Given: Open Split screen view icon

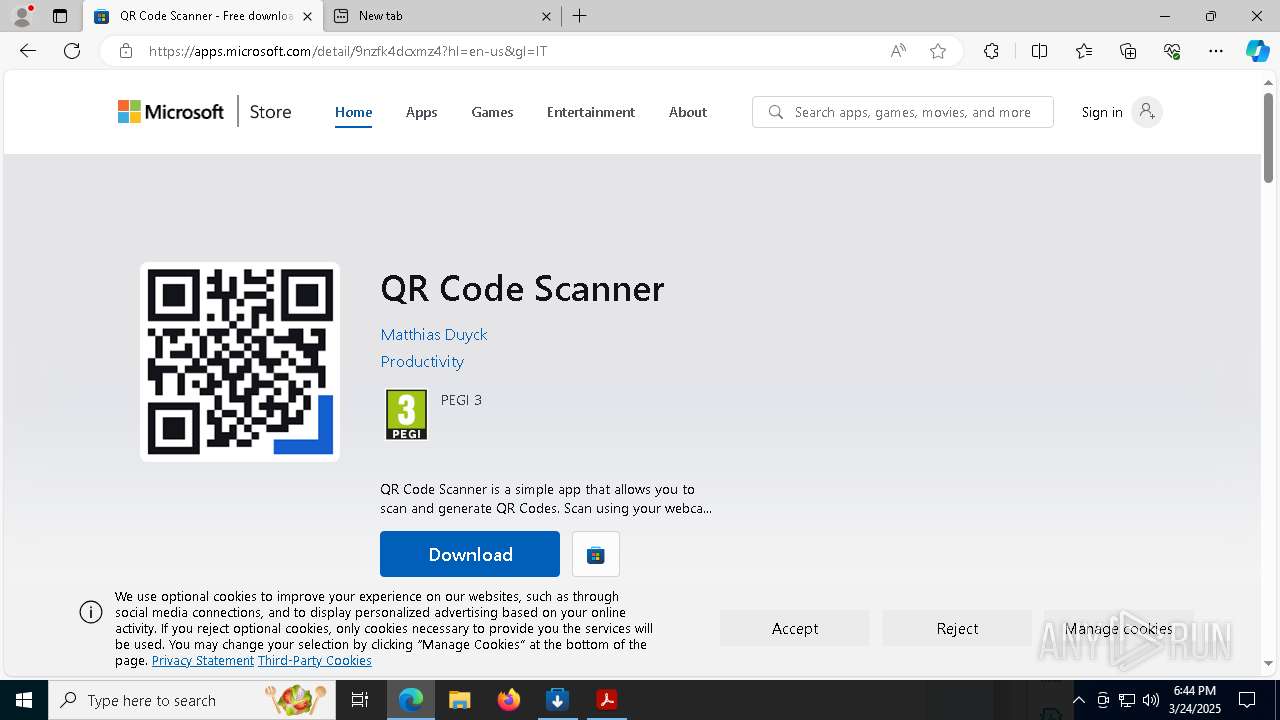Looking at the screenshot, I should tap(1039, 51).
